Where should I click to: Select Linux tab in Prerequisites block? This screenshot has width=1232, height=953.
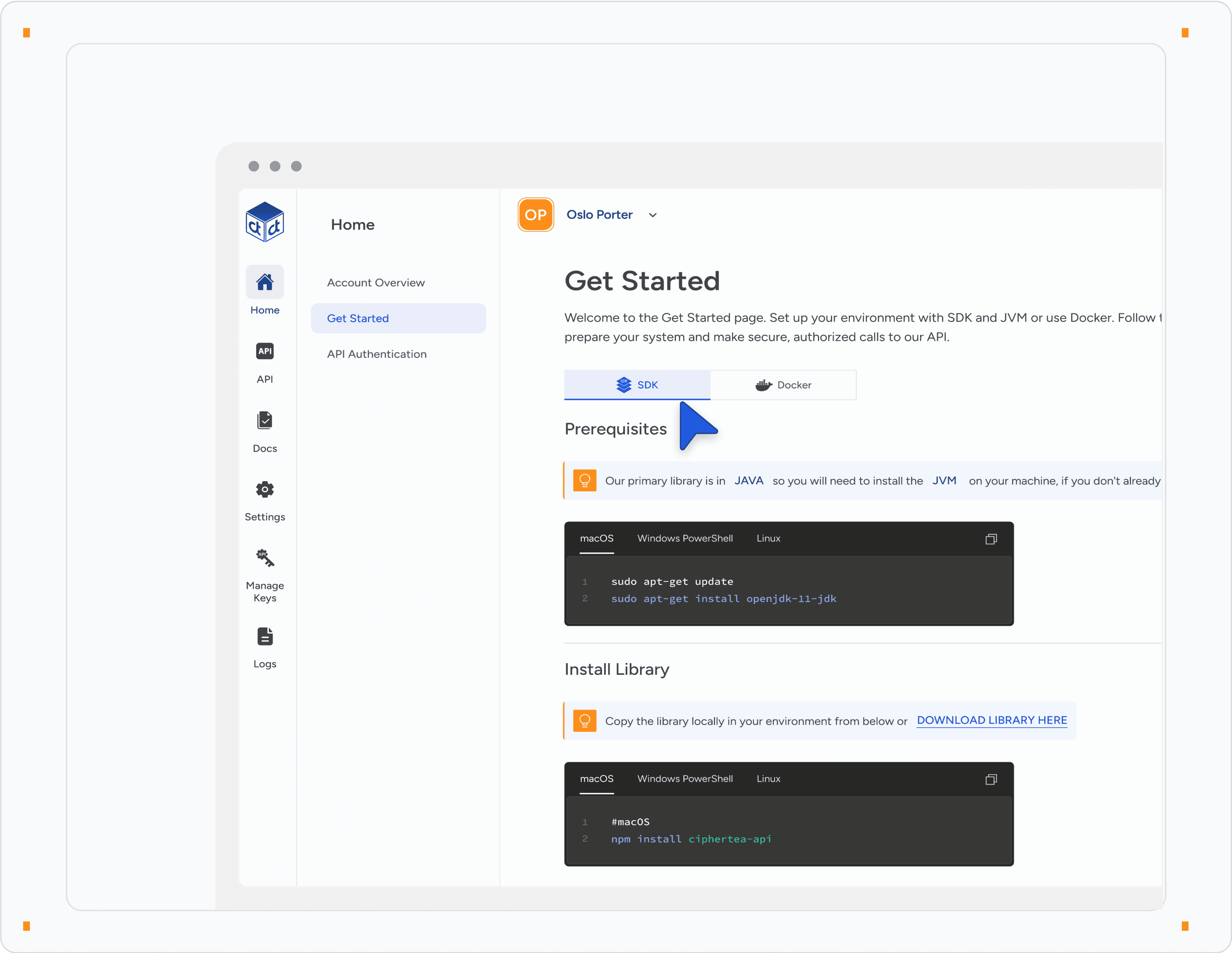(x=768, y=538)
